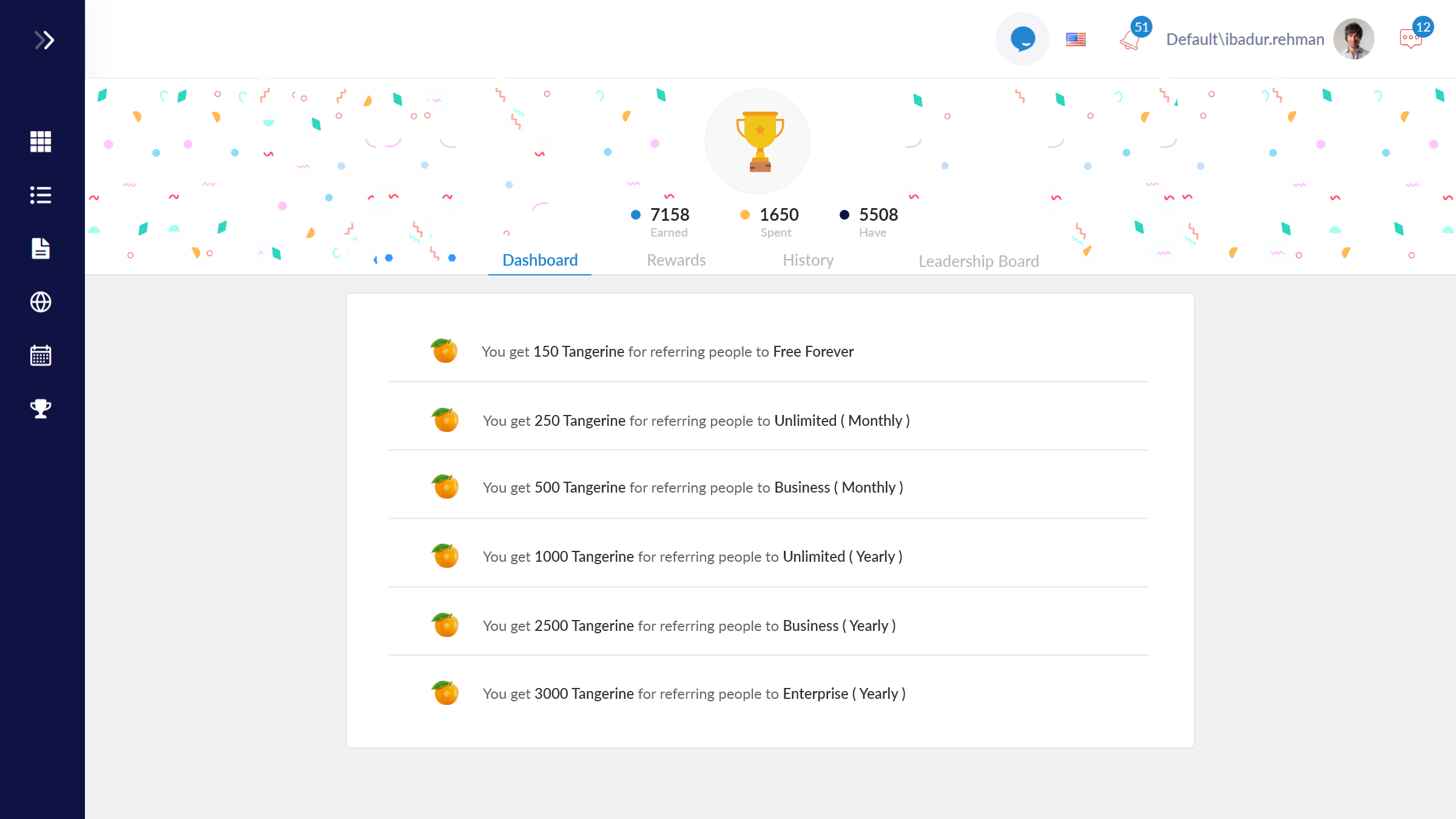Open the list view icon in sidebar
The width and height of the screenshot is (1456, 819).
coord(41,195)
